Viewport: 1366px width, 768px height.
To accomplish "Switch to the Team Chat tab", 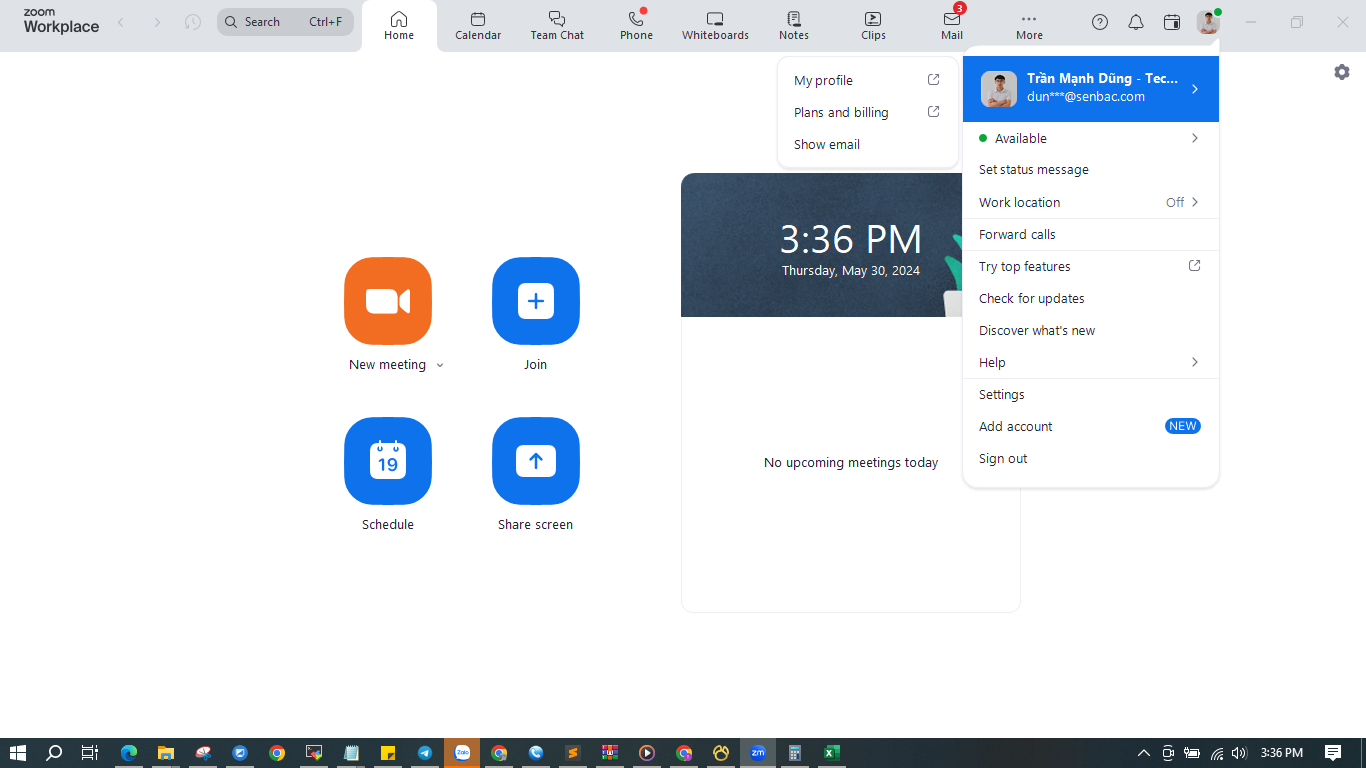I will (557, 26).
